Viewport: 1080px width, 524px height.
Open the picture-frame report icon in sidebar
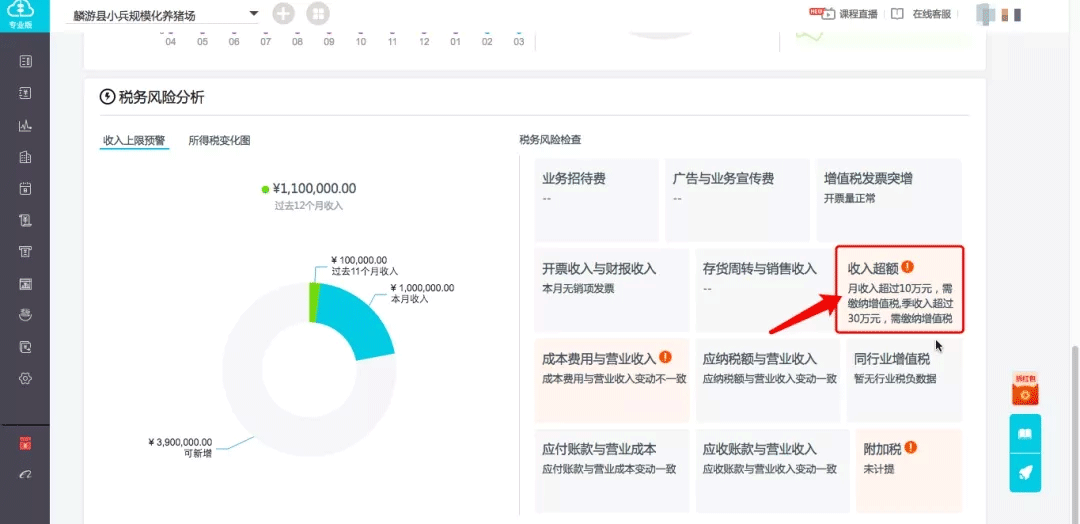(x=25, y=284)
